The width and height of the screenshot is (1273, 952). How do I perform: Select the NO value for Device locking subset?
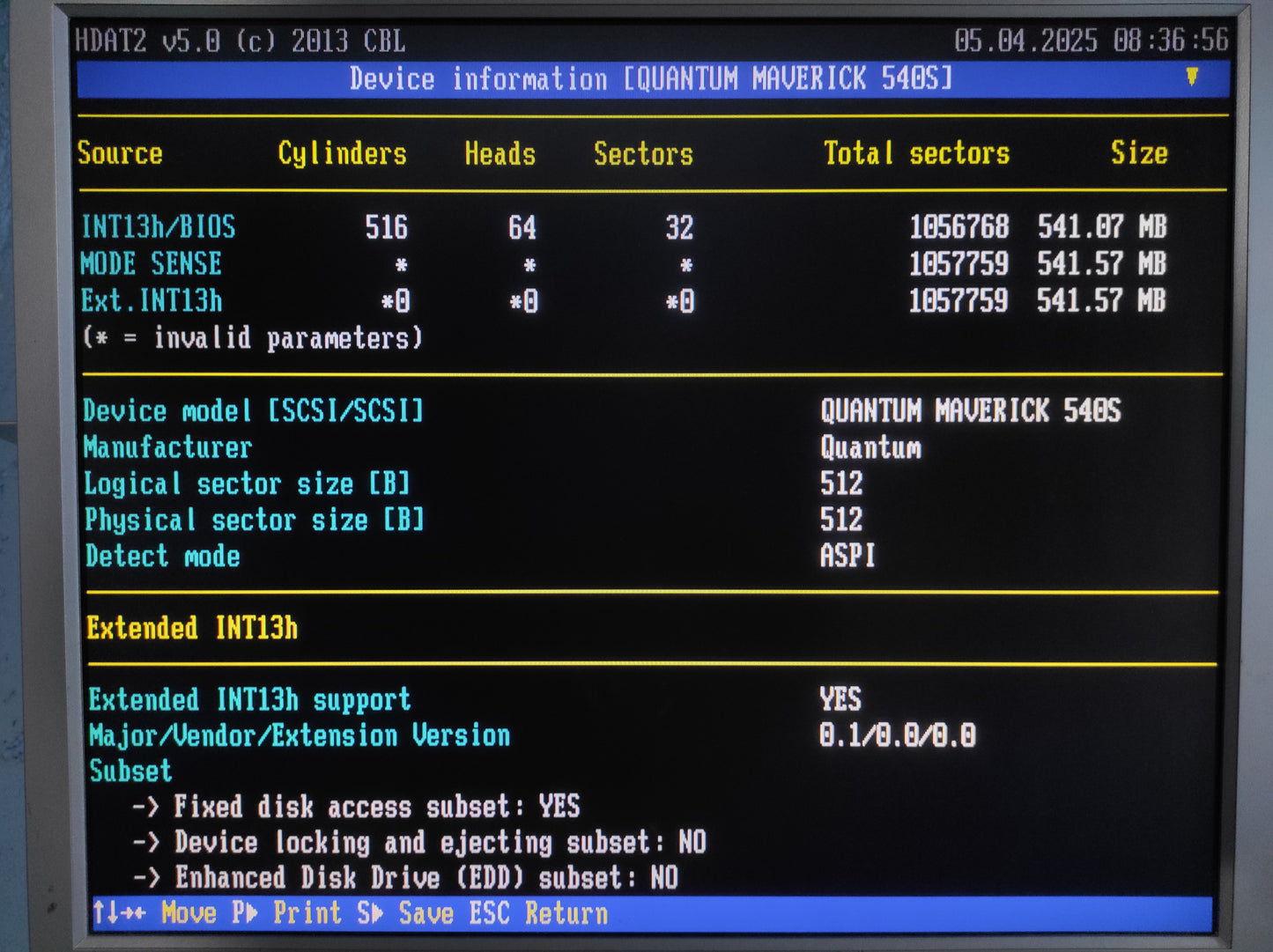[x=692, y=843]
